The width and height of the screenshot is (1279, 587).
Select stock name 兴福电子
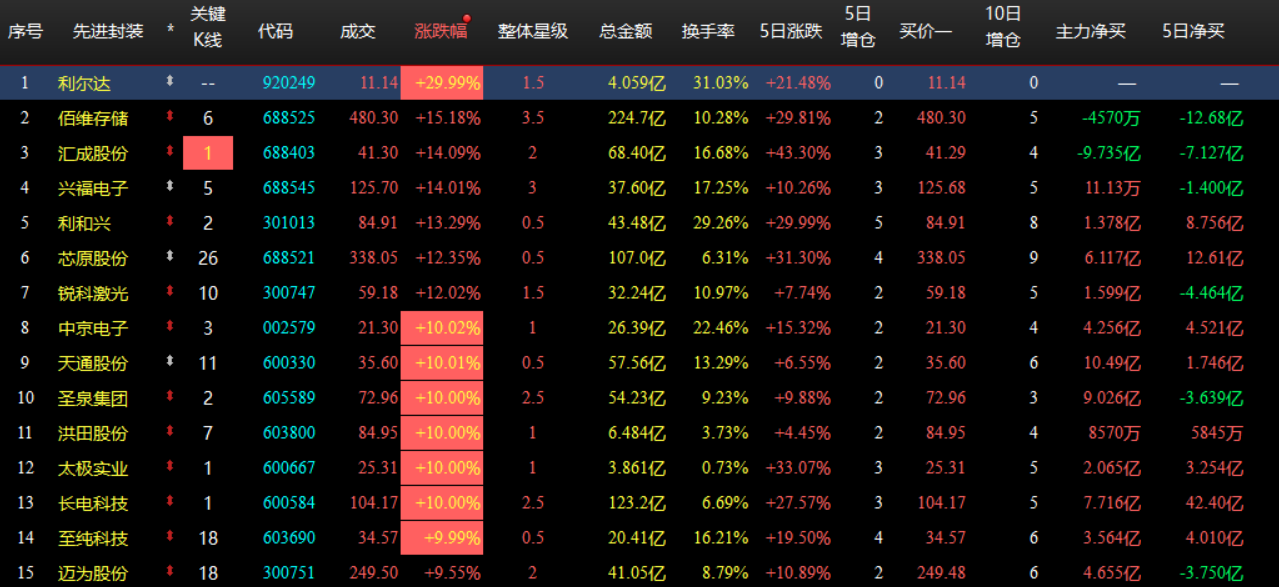pyautogui.click(x=93, y=188)
